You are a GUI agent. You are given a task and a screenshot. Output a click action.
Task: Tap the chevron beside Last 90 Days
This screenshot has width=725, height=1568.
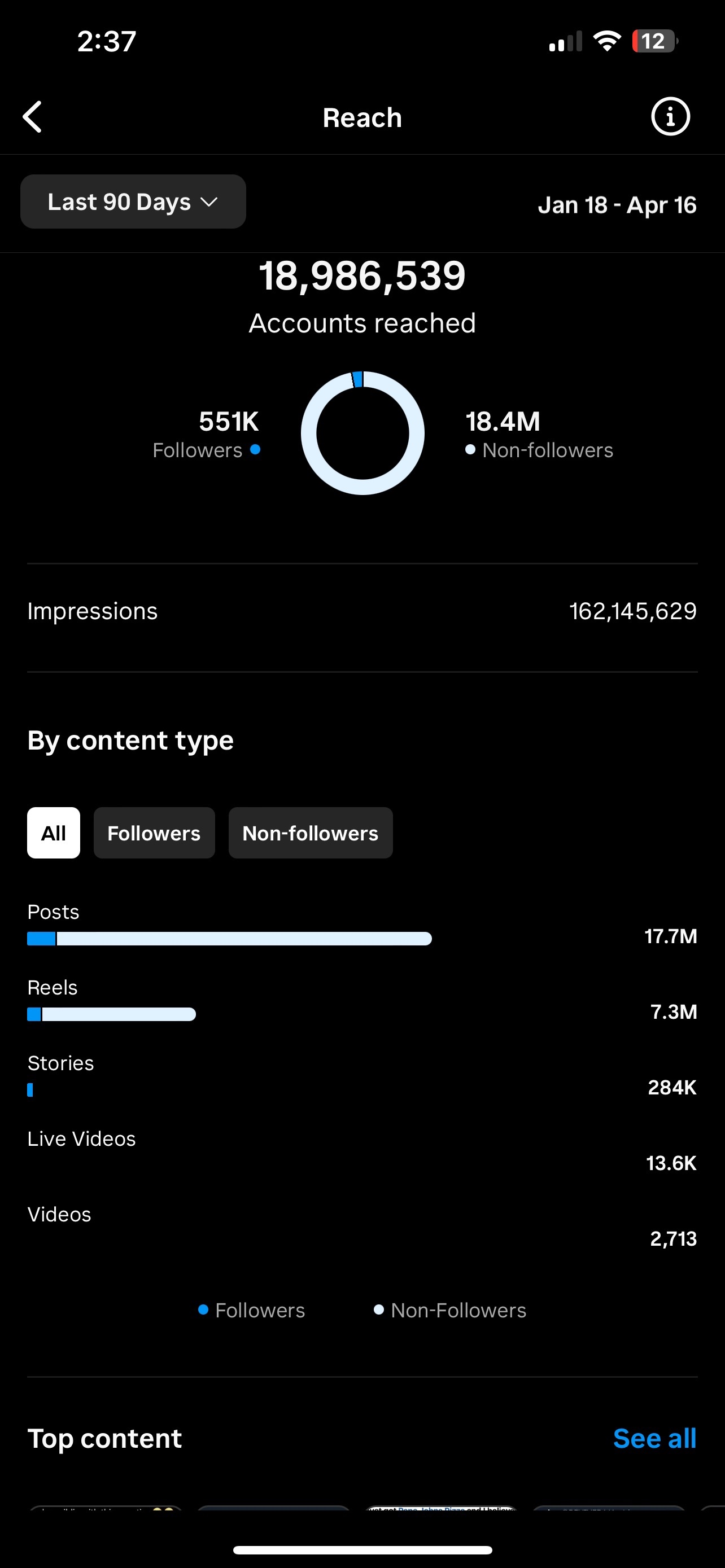(x=209, y=202)
